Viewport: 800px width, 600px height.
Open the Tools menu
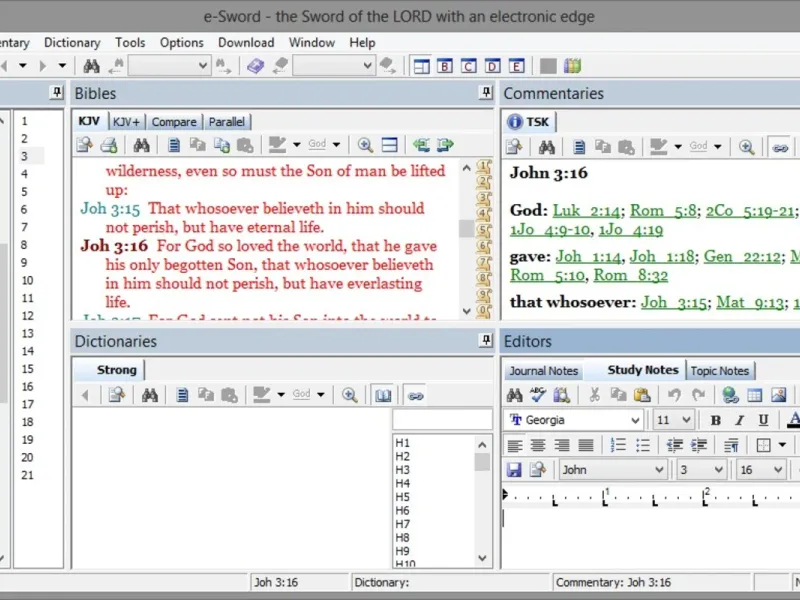(x=130, y=43)
